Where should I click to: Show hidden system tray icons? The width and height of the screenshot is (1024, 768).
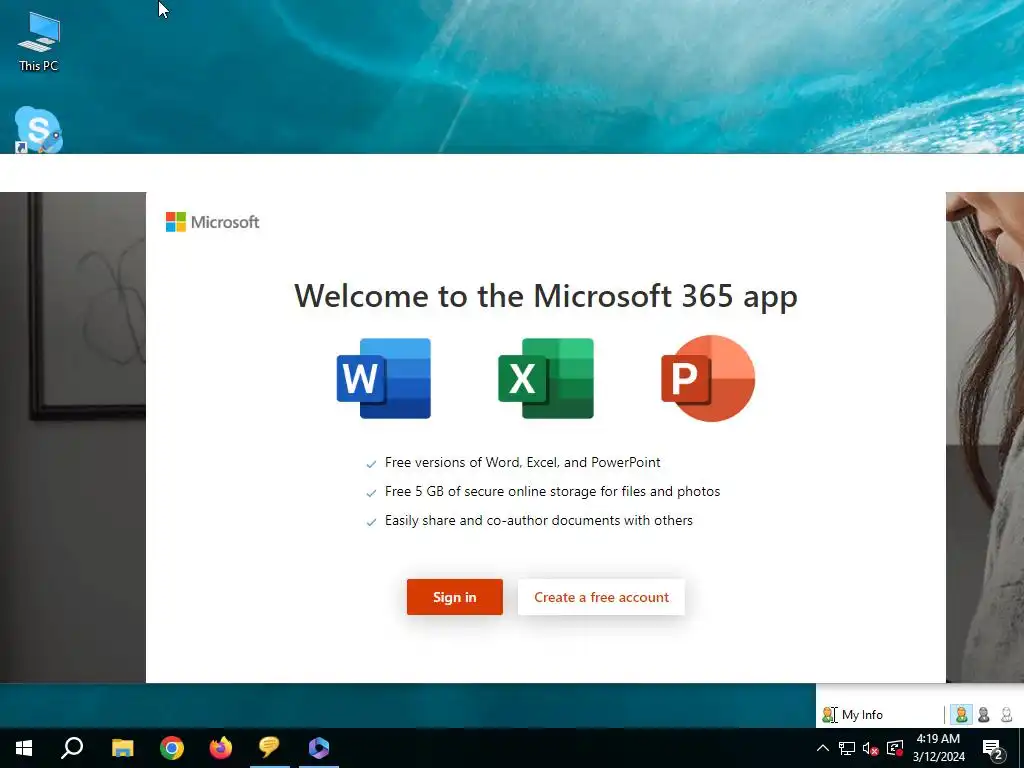823,748
